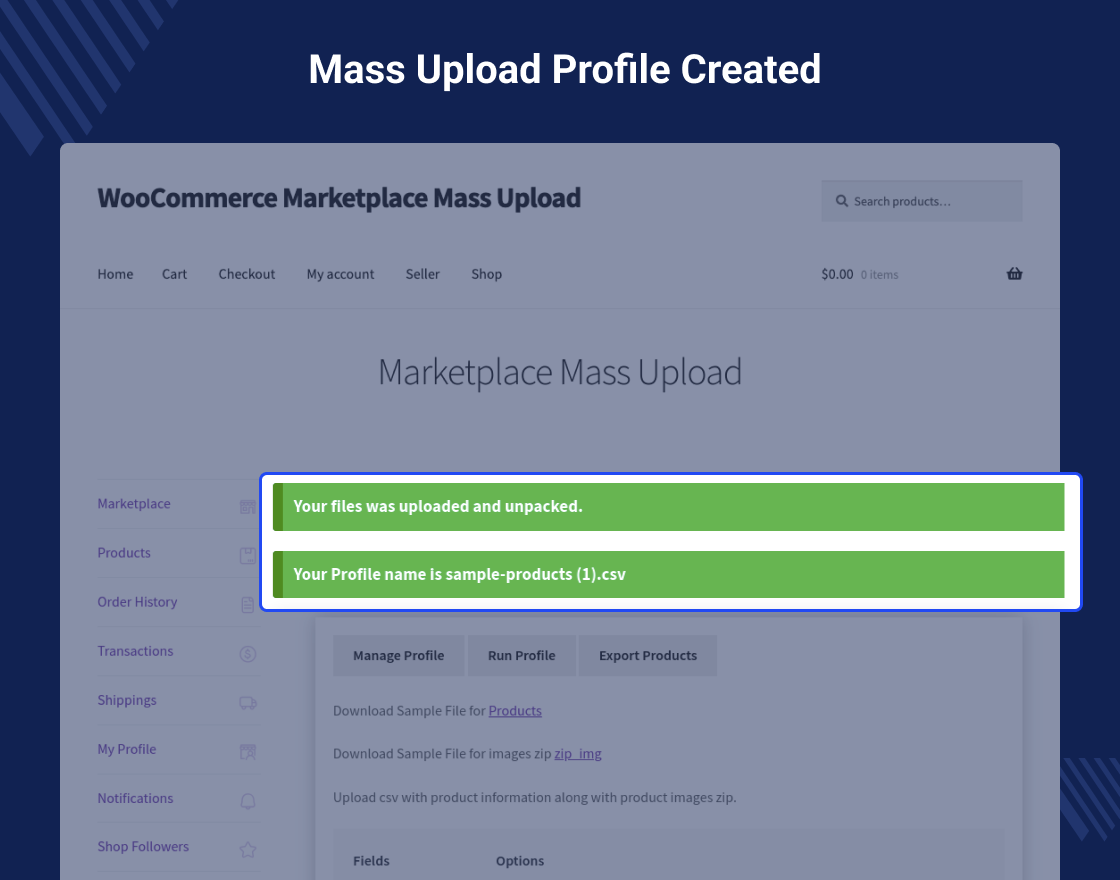Click the search magnifier icon
Image resolution: width=1120 pixels, height=880 pixels.
point(842,201)
